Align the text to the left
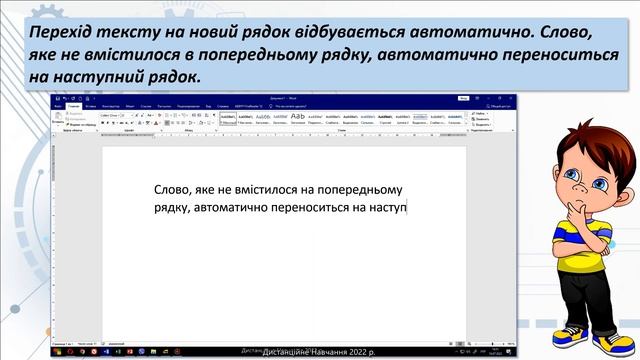This screenshot has height=360, width=640. (x=167, y=123)
